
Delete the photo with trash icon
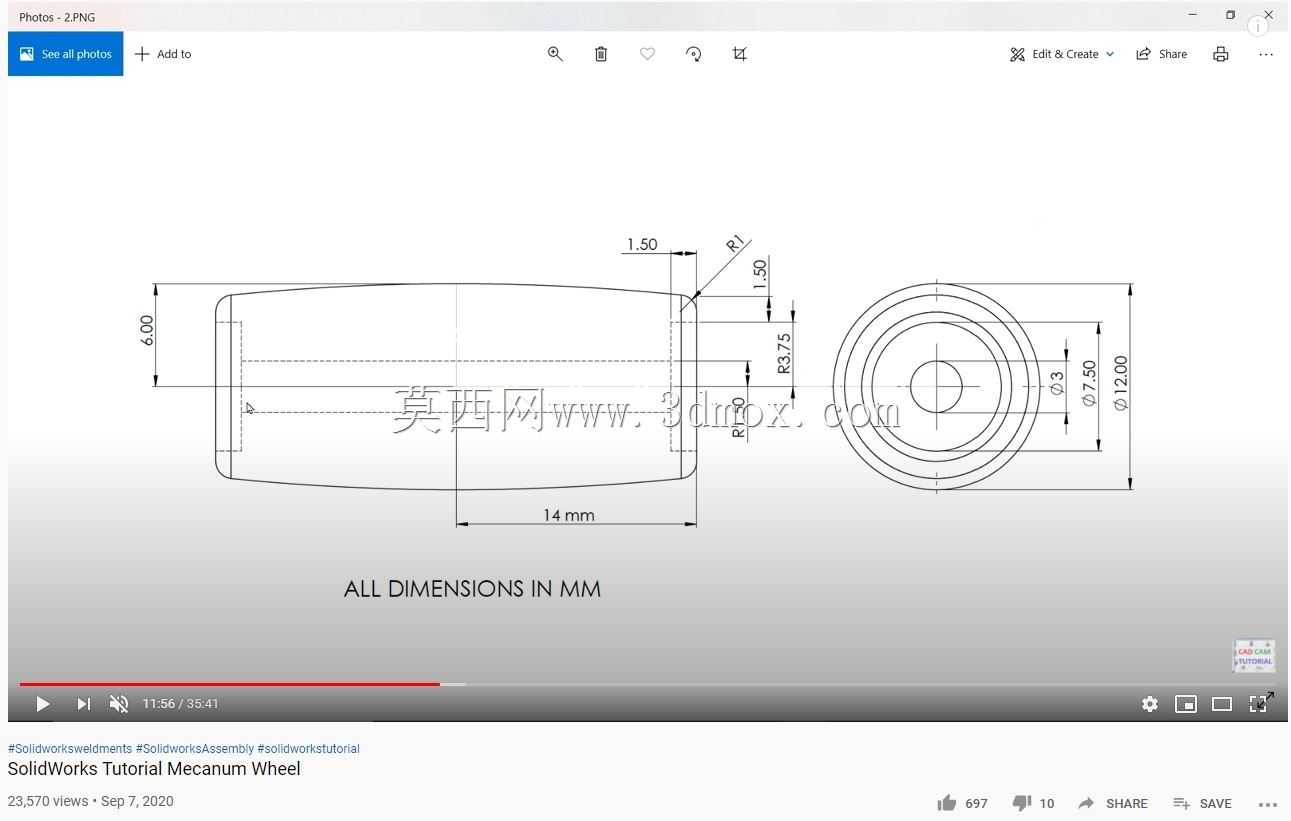click(601, 54)
